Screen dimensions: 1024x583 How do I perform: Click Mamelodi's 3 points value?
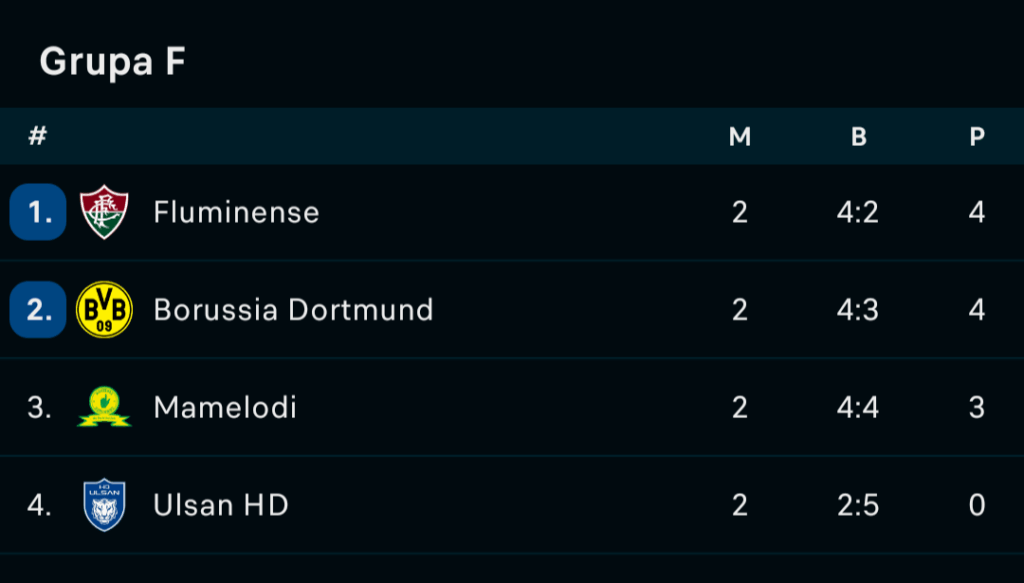pyautogui.click(x=977, y=407)
